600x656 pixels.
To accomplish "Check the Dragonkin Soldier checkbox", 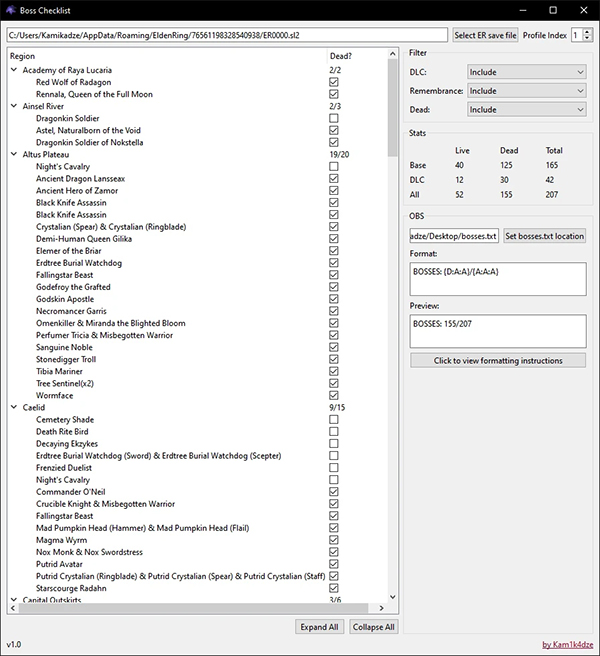I will pos(333,118).
